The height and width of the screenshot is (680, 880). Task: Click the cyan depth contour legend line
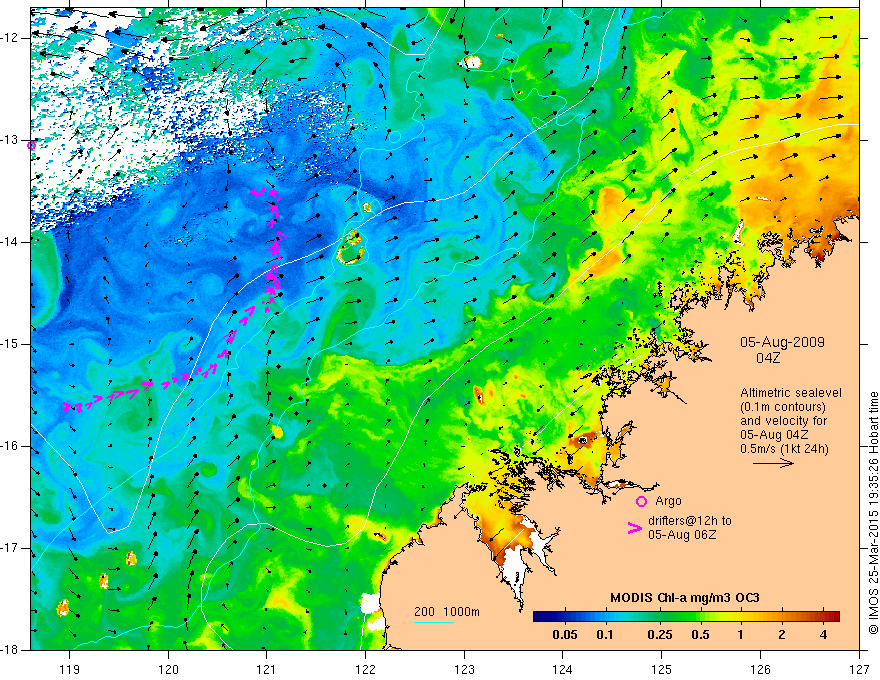[x=434, y=622]
